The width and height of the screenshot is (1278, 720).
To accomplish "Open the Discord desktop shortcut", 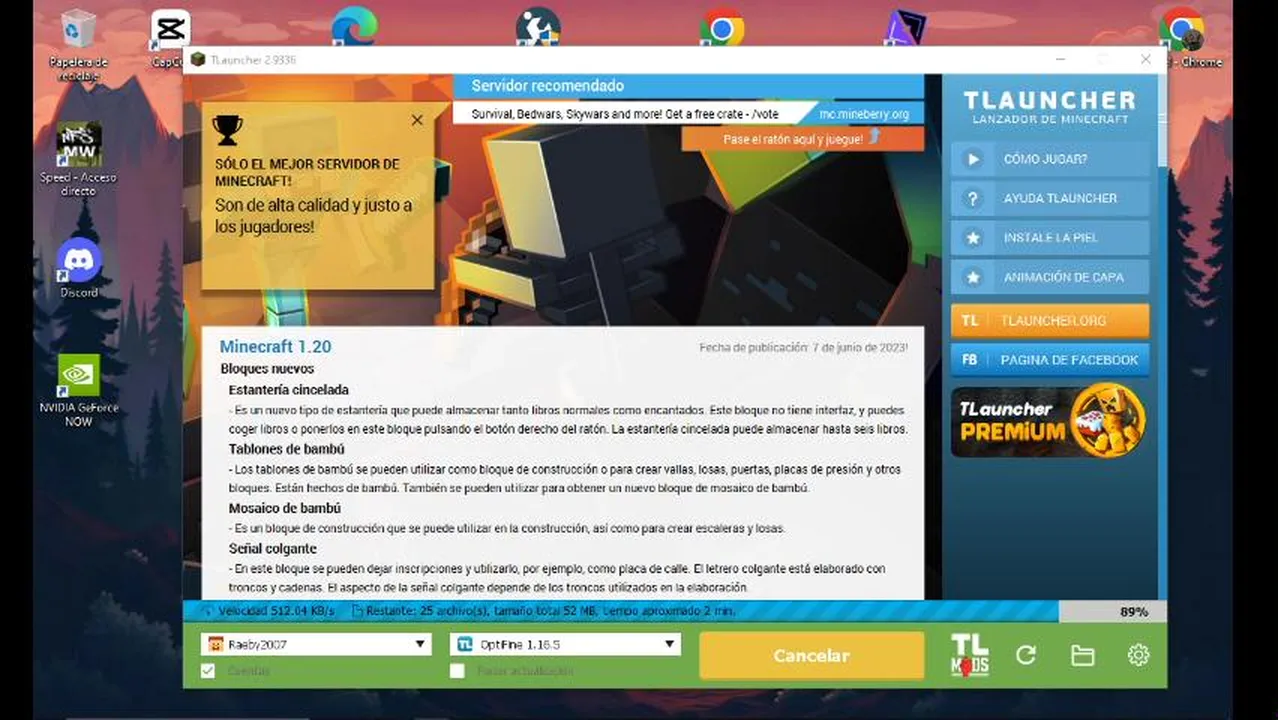I will 79,268.
